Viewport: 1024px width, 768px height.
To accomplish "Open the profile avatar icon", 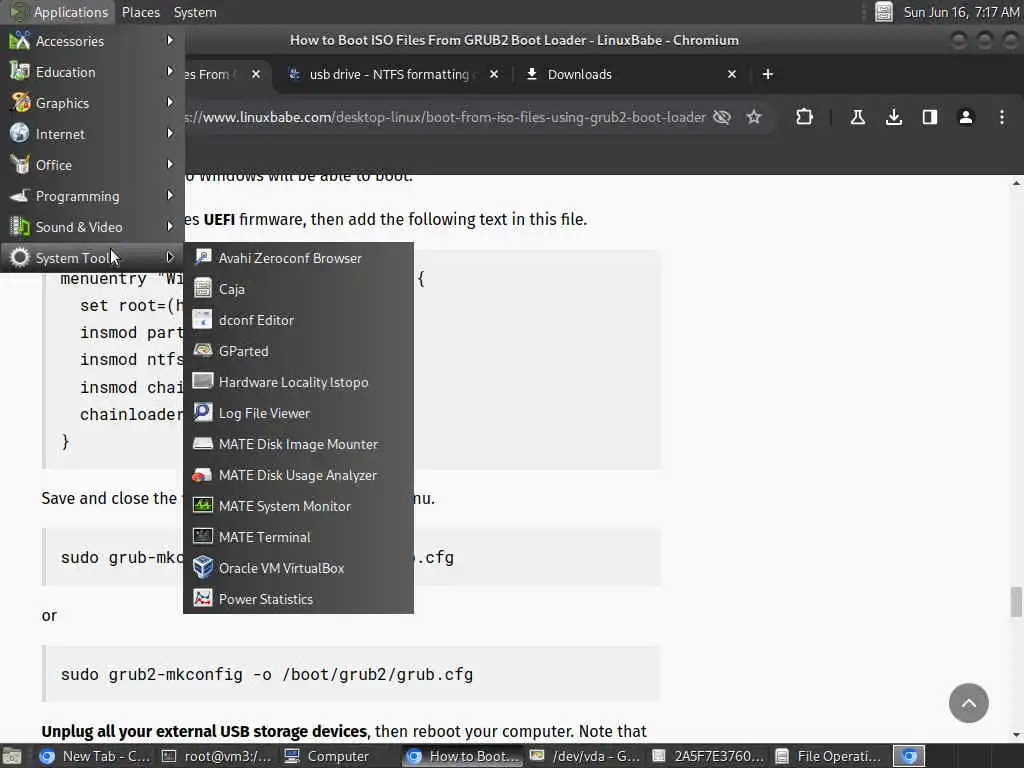I will (966, 117).
